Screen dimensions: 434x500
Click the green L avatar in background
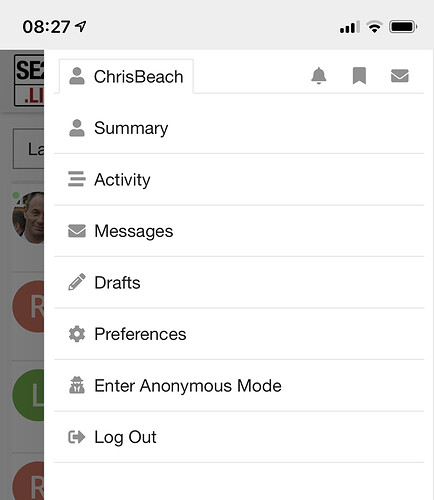click(28, 395)
